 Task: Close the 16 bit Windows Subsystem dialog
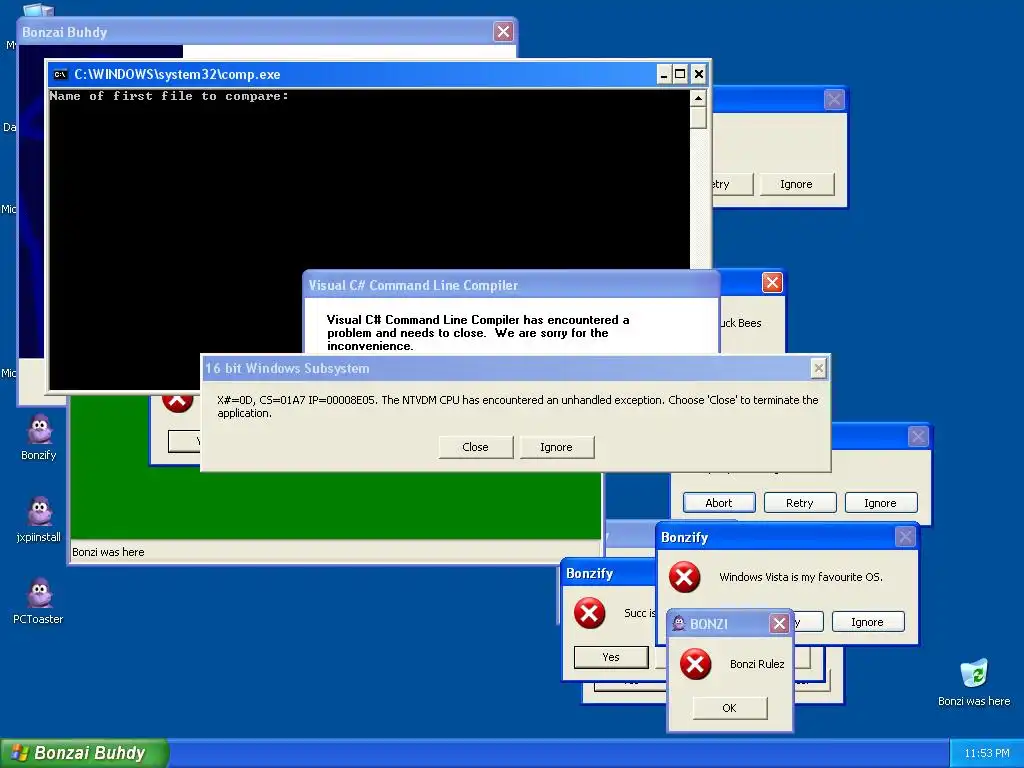coord(818,368)
